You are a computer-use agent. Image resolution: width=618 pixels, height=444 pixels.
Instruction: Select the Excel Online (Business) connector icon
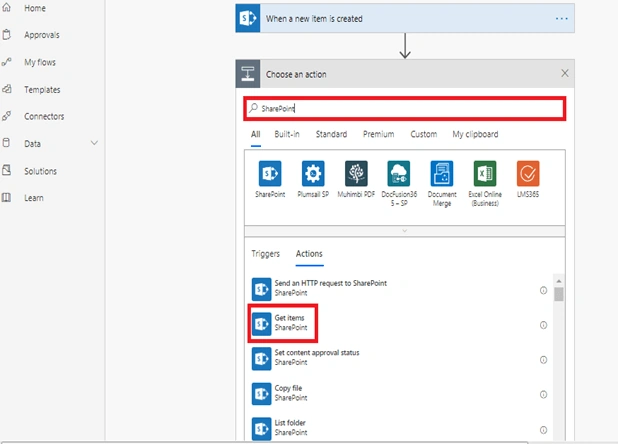[485, 173]
